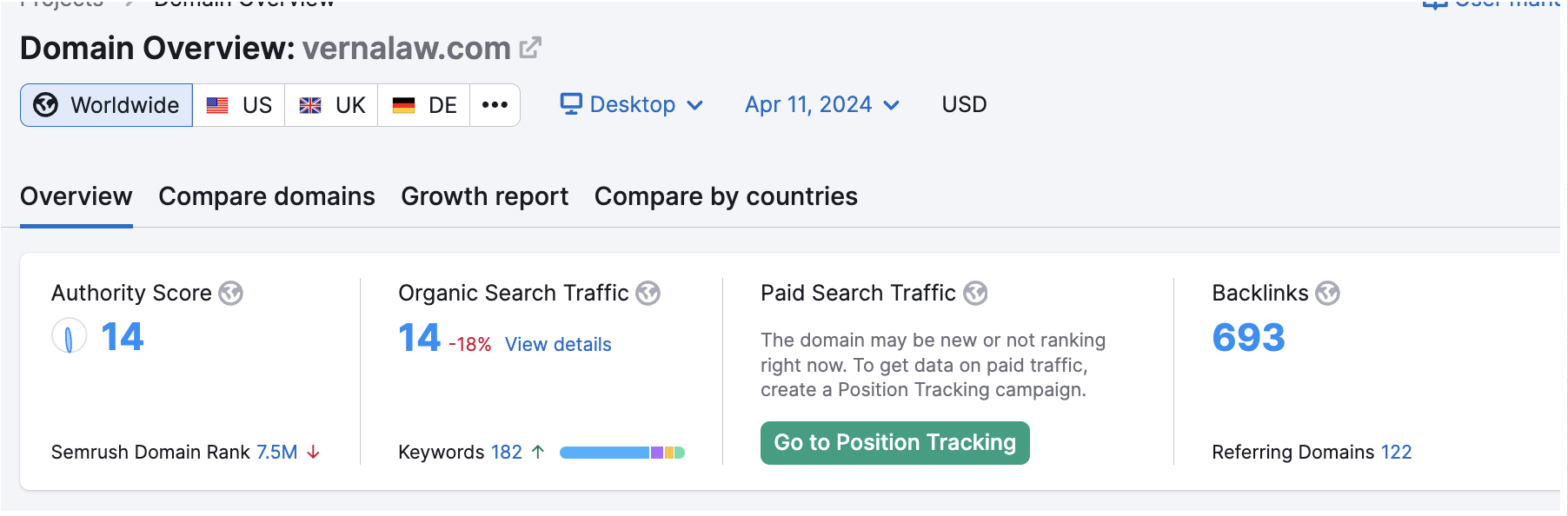Open the Growth report tab

484,196
